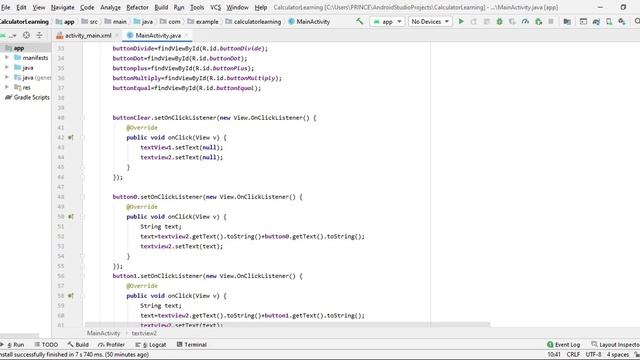Click the Make Project hammer icon

point(360,21)
